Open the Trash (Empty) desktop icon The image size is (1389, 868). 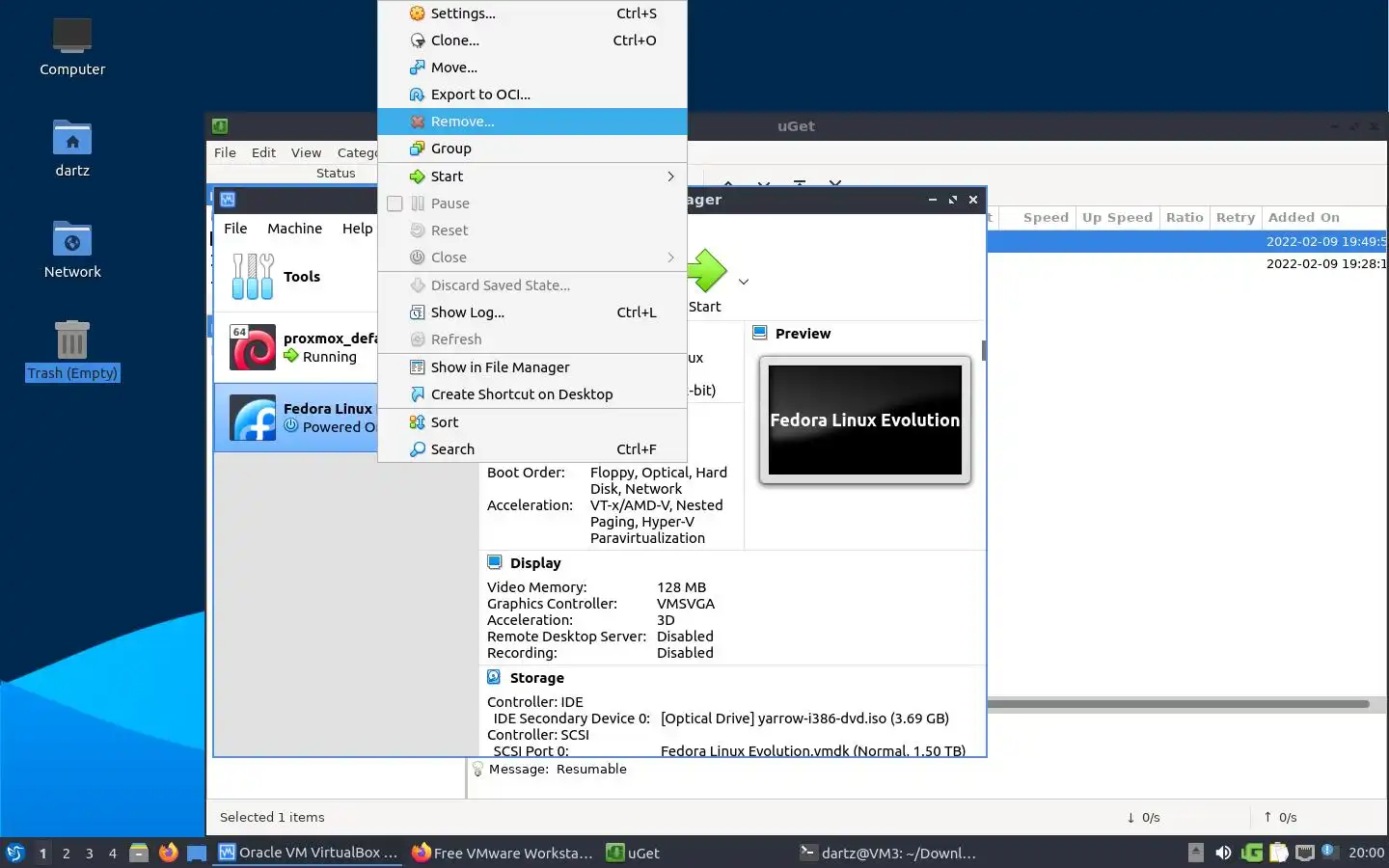[72, 351]
